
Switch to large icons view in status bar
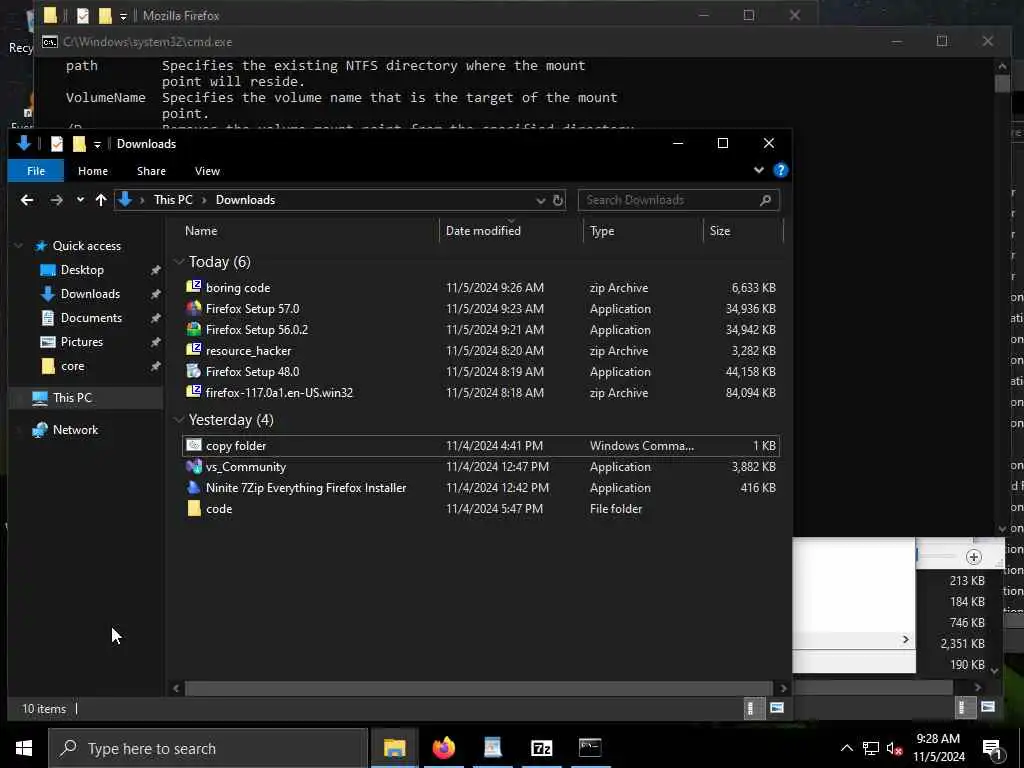[x=776, y=708]
